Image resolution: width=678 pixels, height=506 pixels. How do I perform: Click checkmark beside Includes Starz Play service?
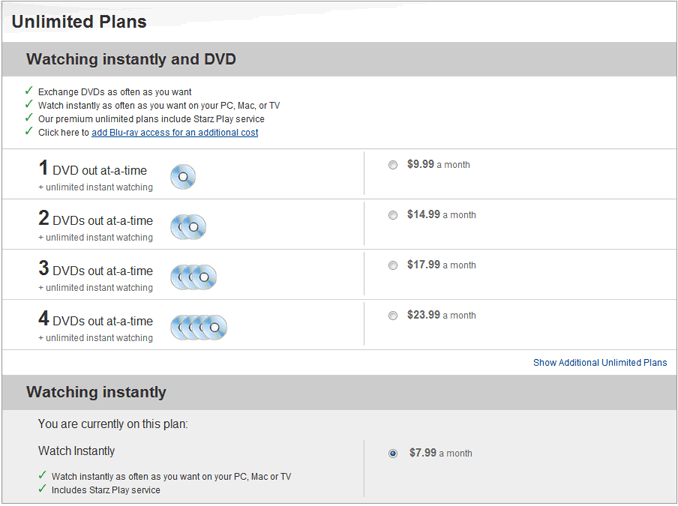click(x=42, y=489)
